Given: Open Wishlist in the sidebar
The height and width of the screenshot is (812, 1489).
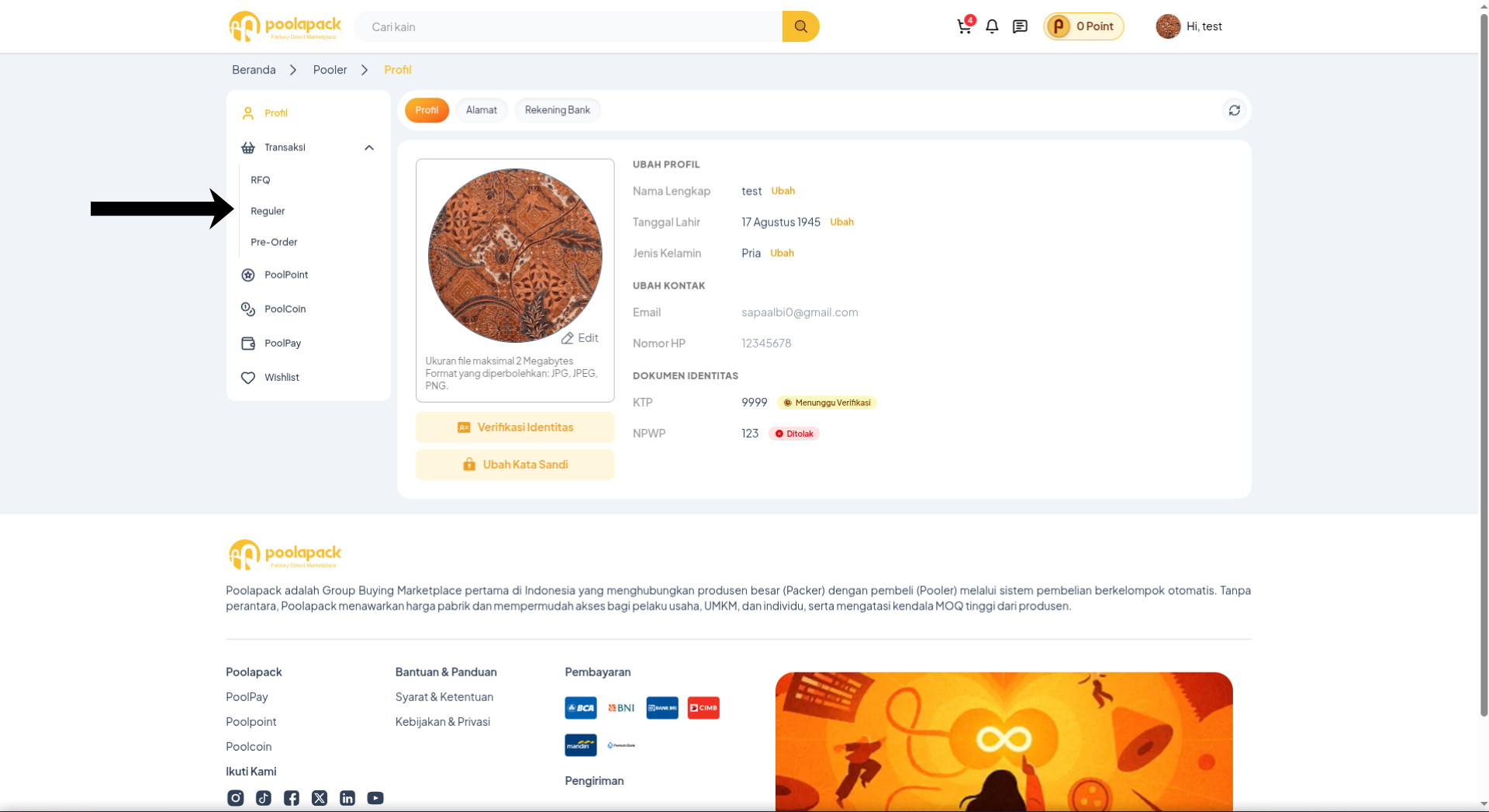Looking at the screenshot, I should coord(309,377).
